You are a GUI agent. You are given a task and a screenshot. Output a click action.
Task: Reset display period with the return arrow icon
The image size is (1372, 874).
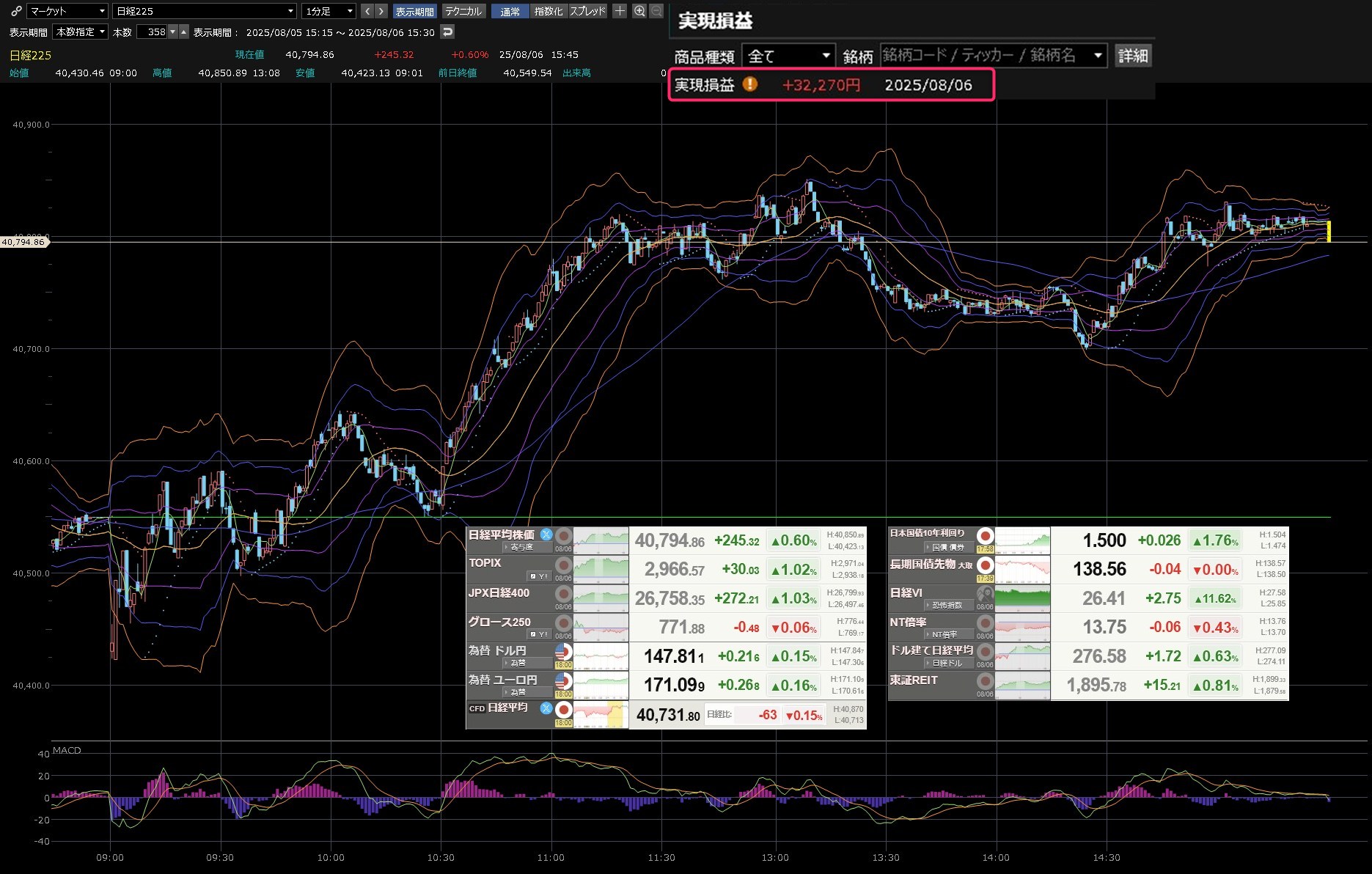tap(447, 32)
